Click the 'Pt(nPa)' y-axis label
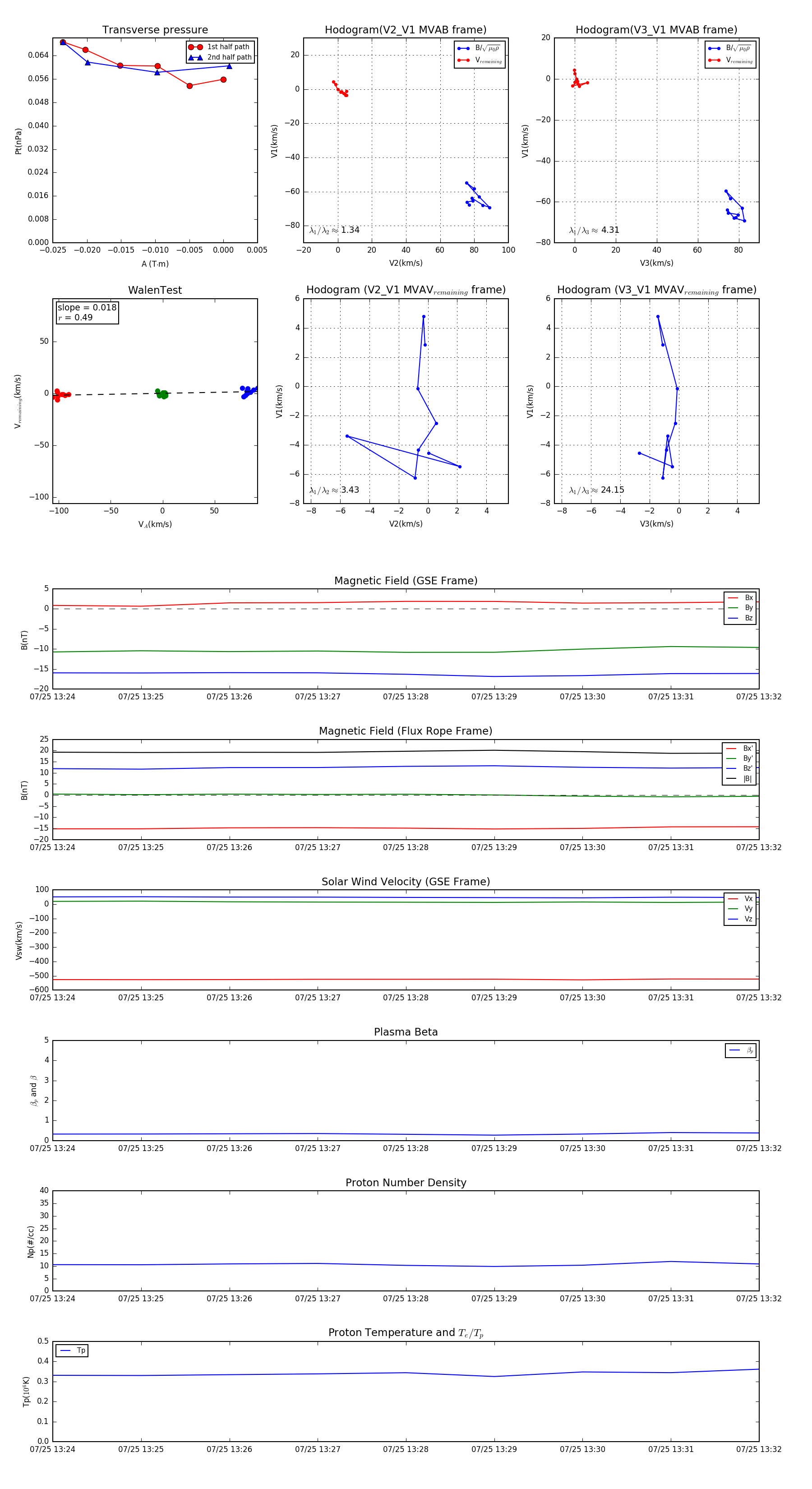 pos(18,141)
